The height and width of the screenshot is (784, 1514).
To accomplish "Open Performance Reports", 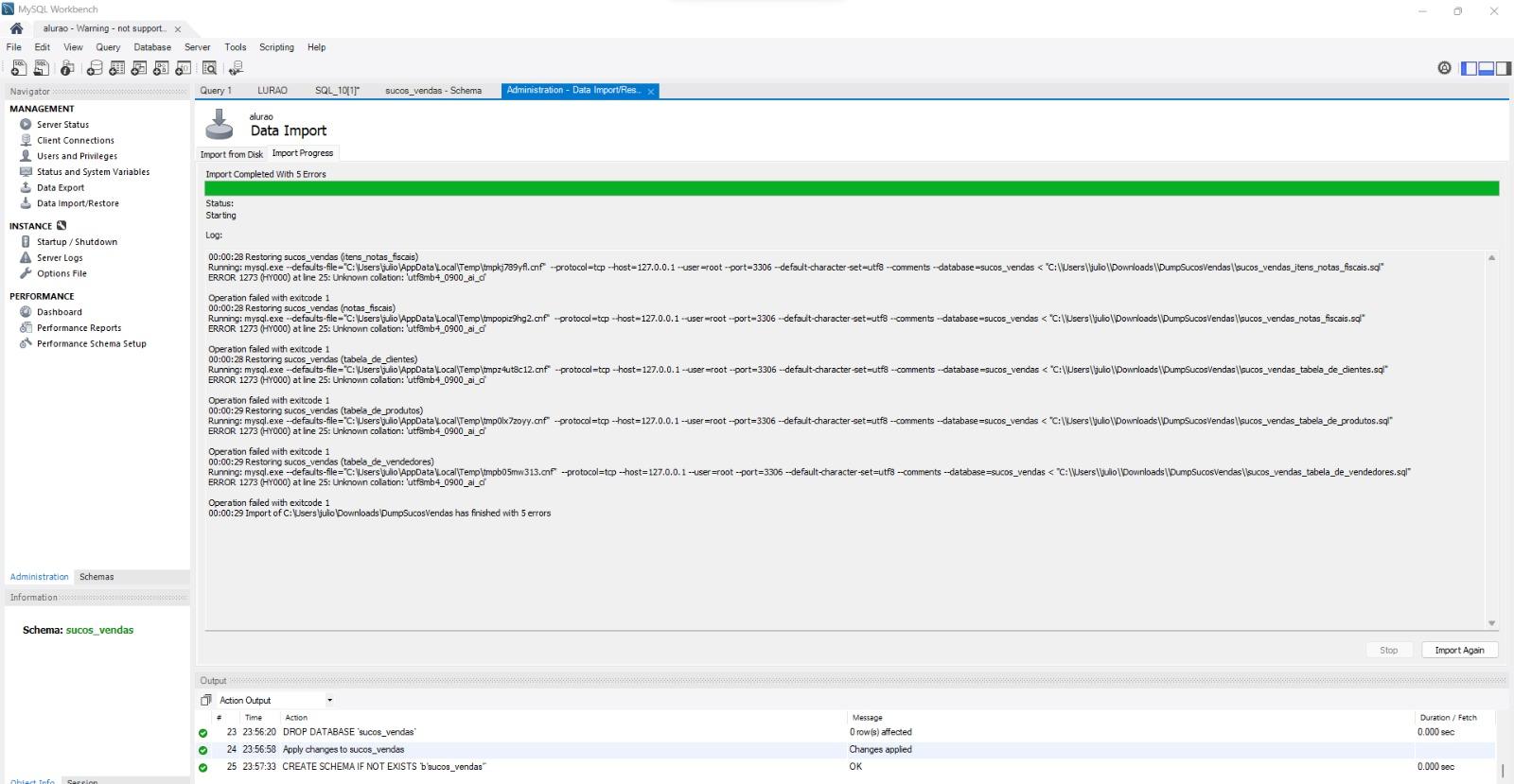I will (x=79, y=328).
